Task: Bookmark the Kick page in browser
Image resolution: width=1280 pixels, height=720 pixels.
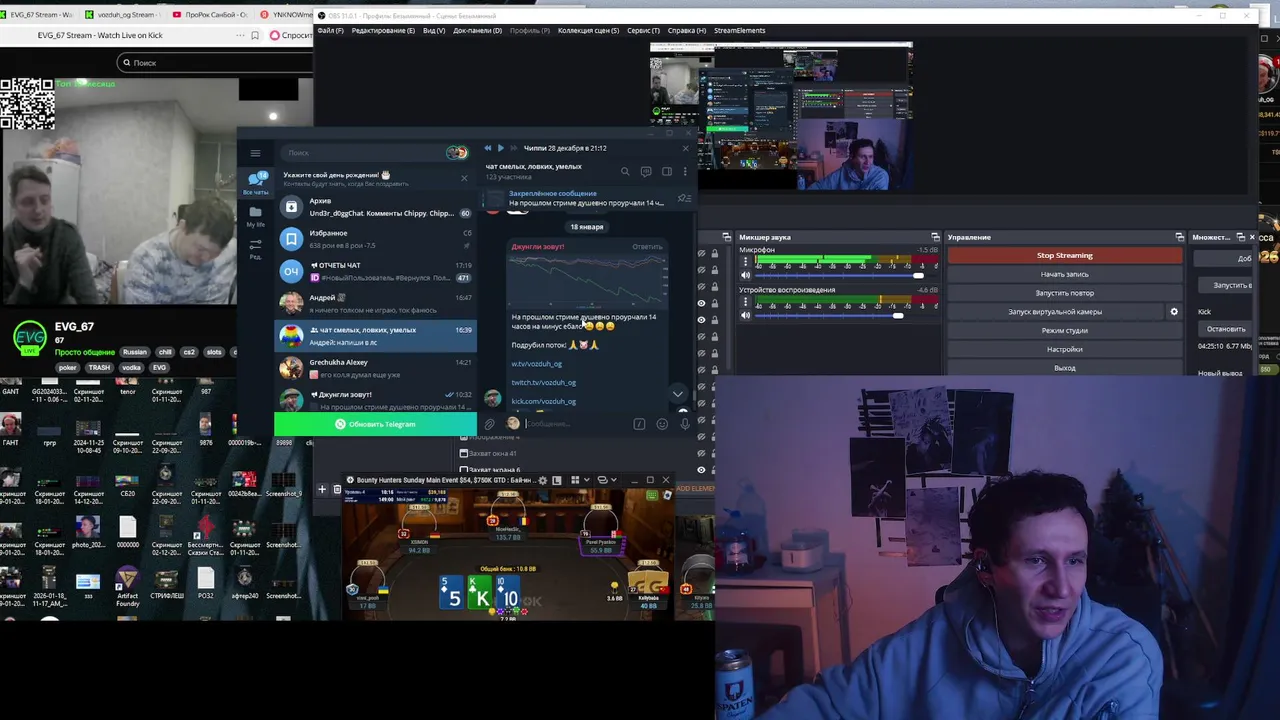Action: coord(255,35)
